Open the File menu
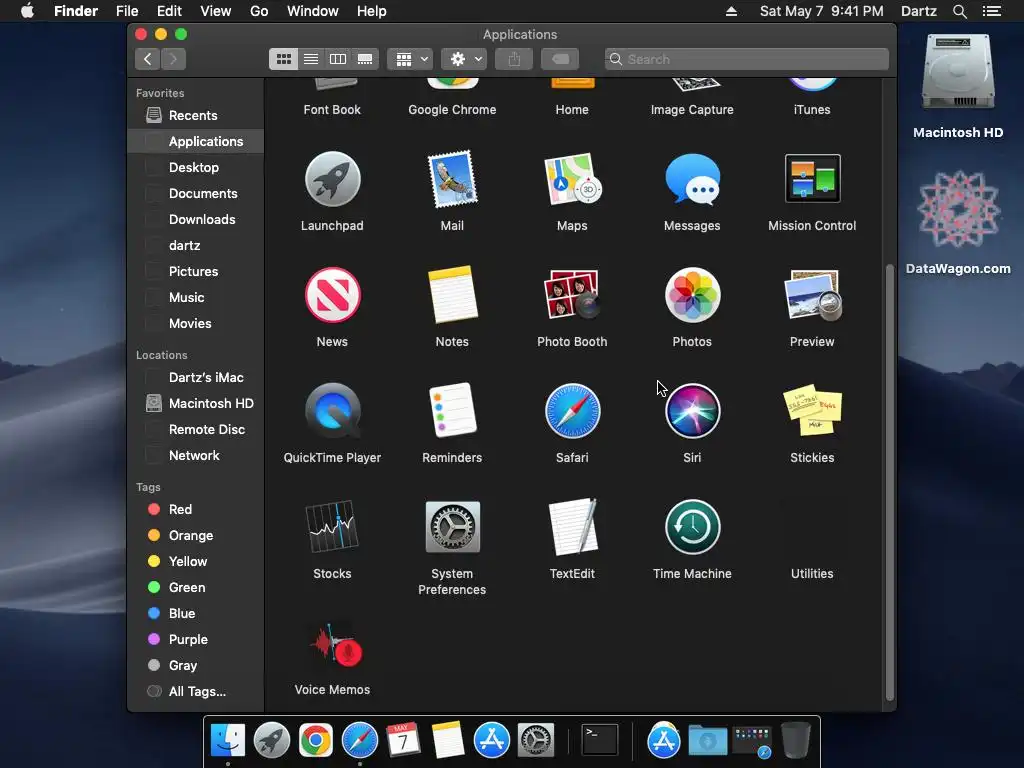The image size is (1024, 768). (127, 11)
